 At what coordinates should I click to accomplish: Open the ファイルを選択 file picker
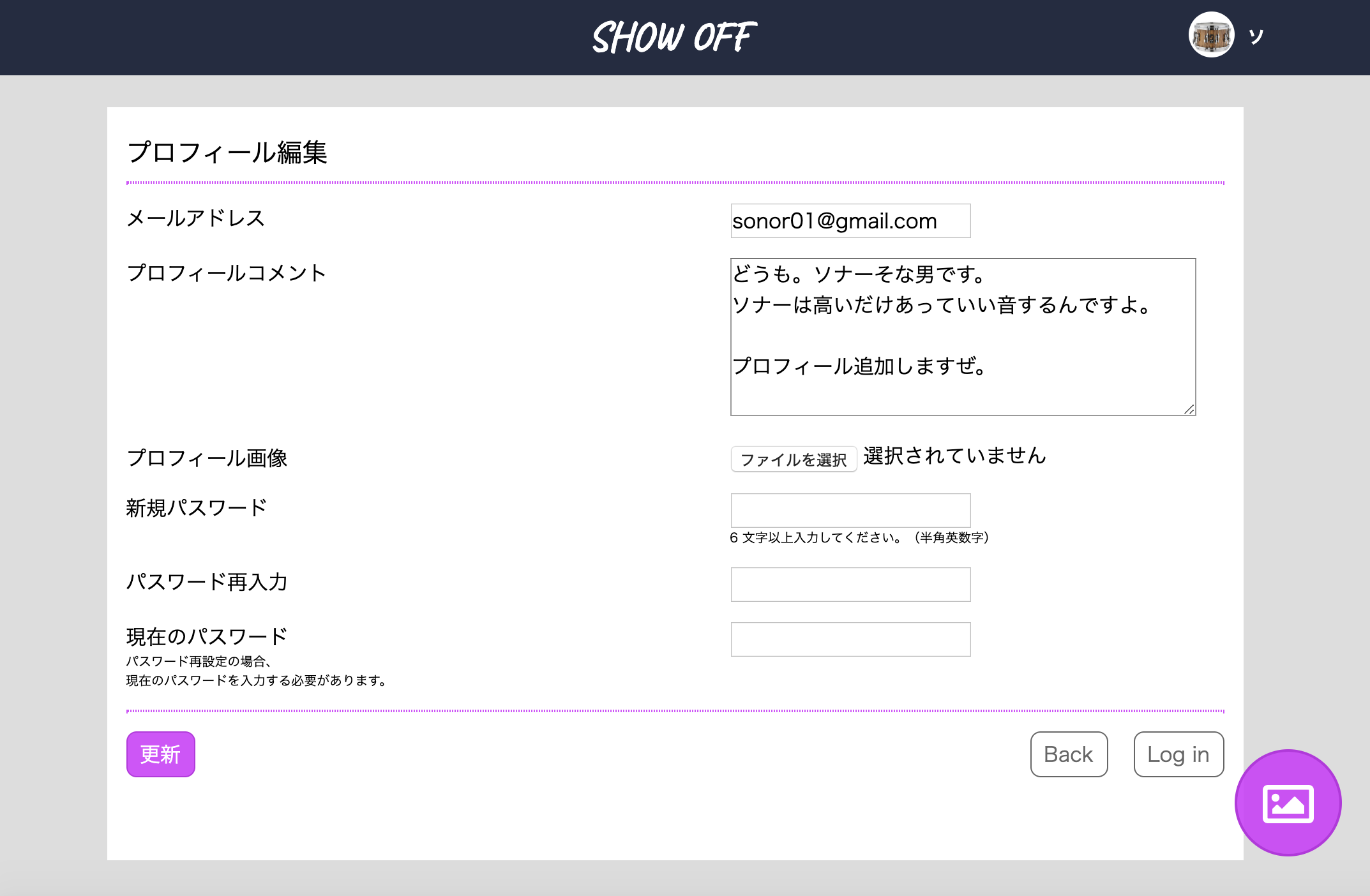794,459
